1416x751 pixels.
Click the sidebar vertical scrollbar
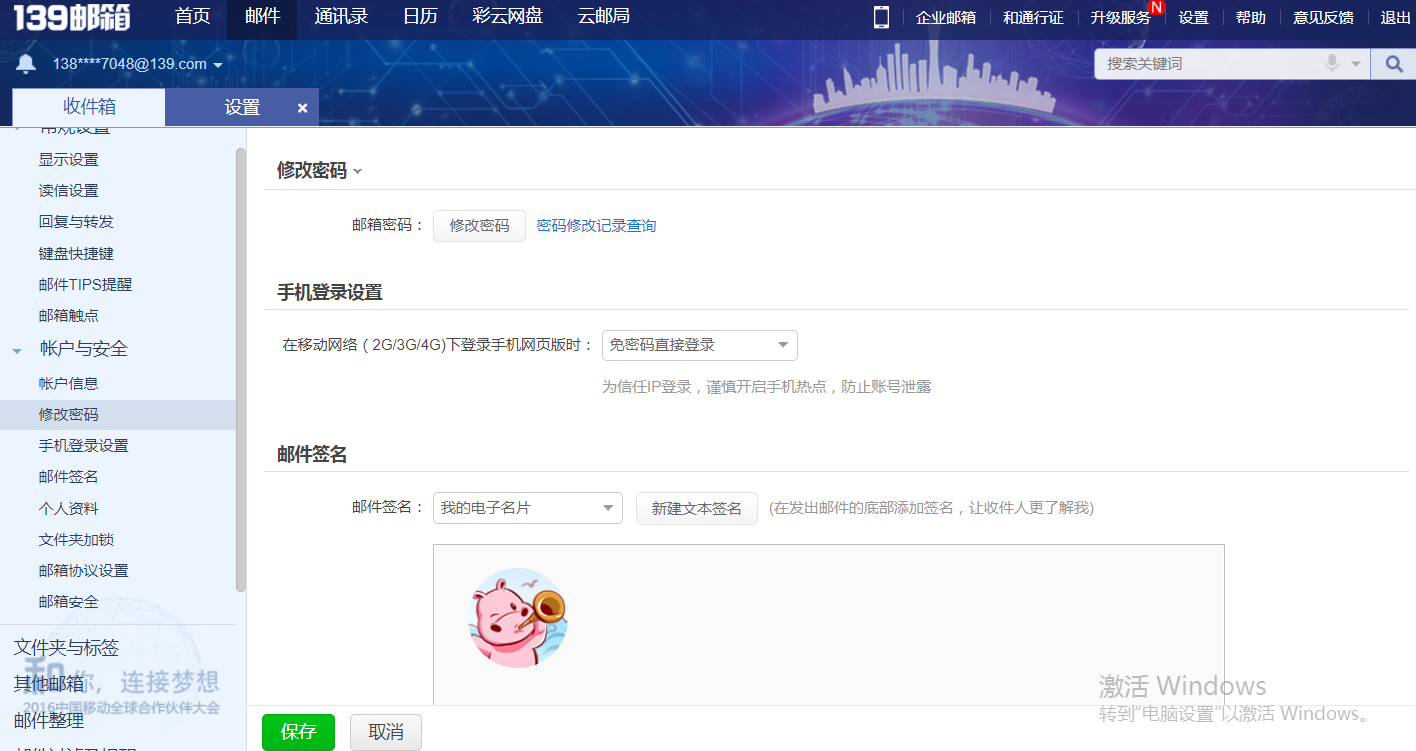tap(240, 370)
